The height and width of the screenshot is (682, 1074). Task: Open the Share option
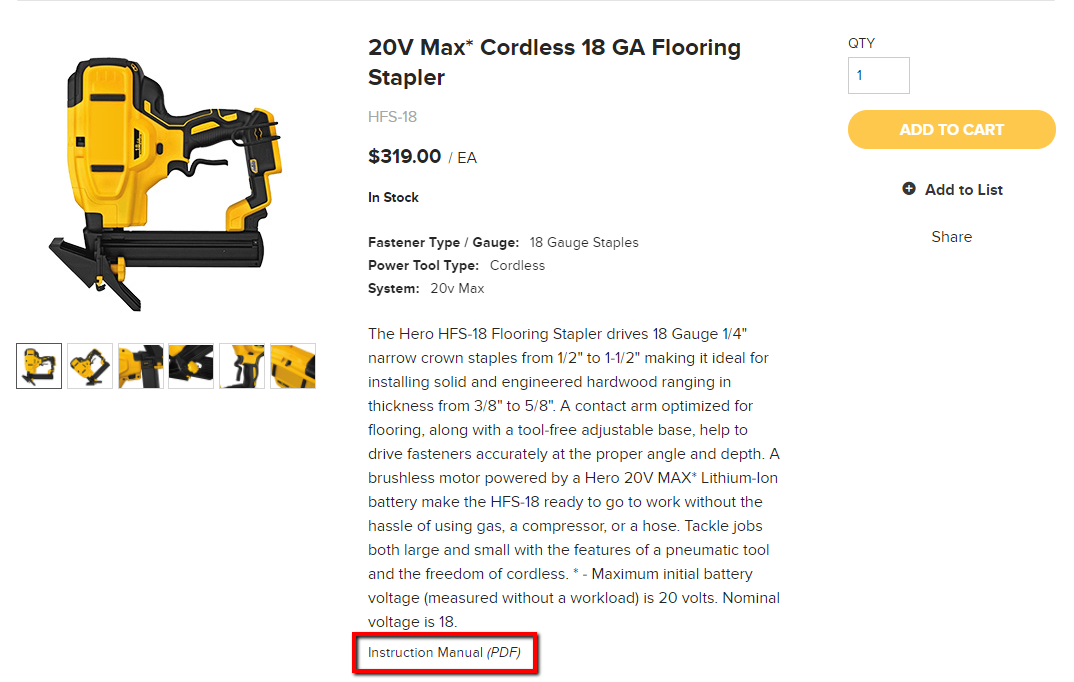click(951, 237)
